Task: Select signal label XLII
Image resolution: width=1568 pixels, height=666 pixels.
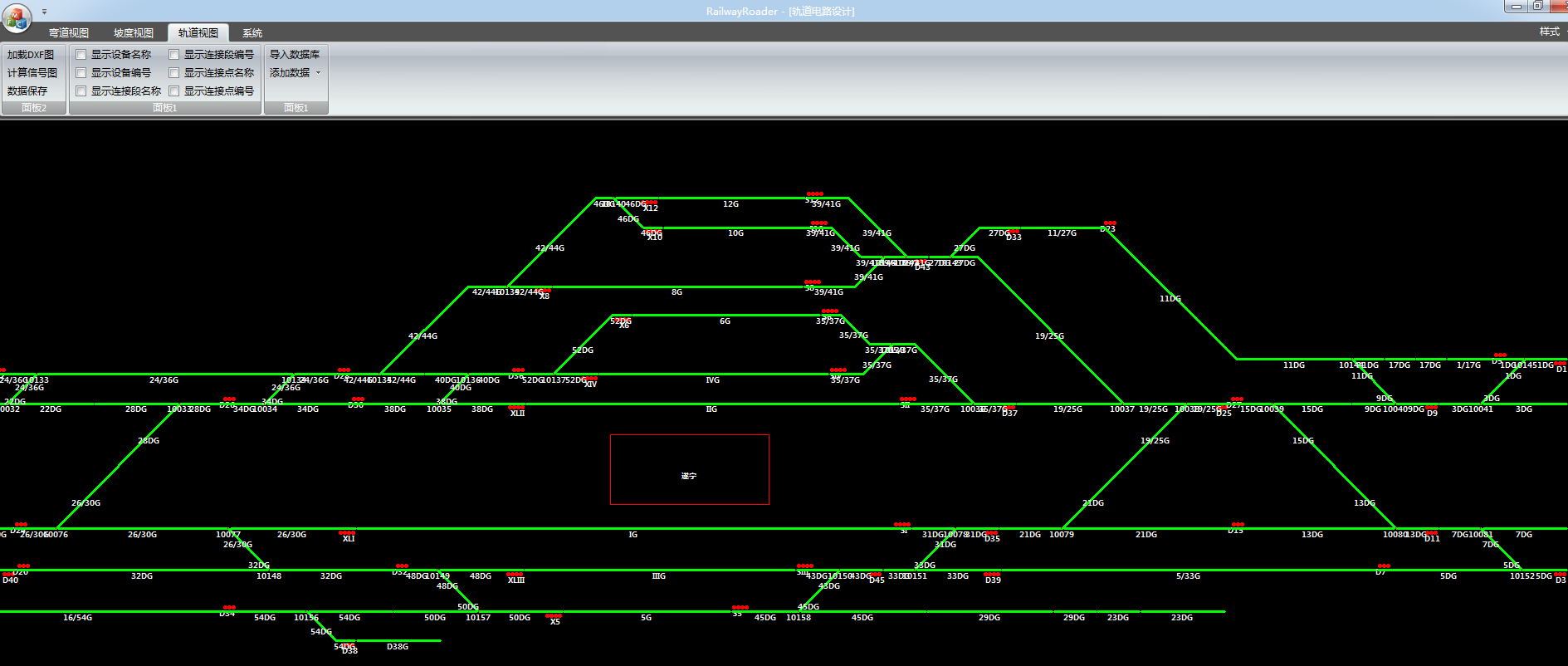Action: (517, 414)
